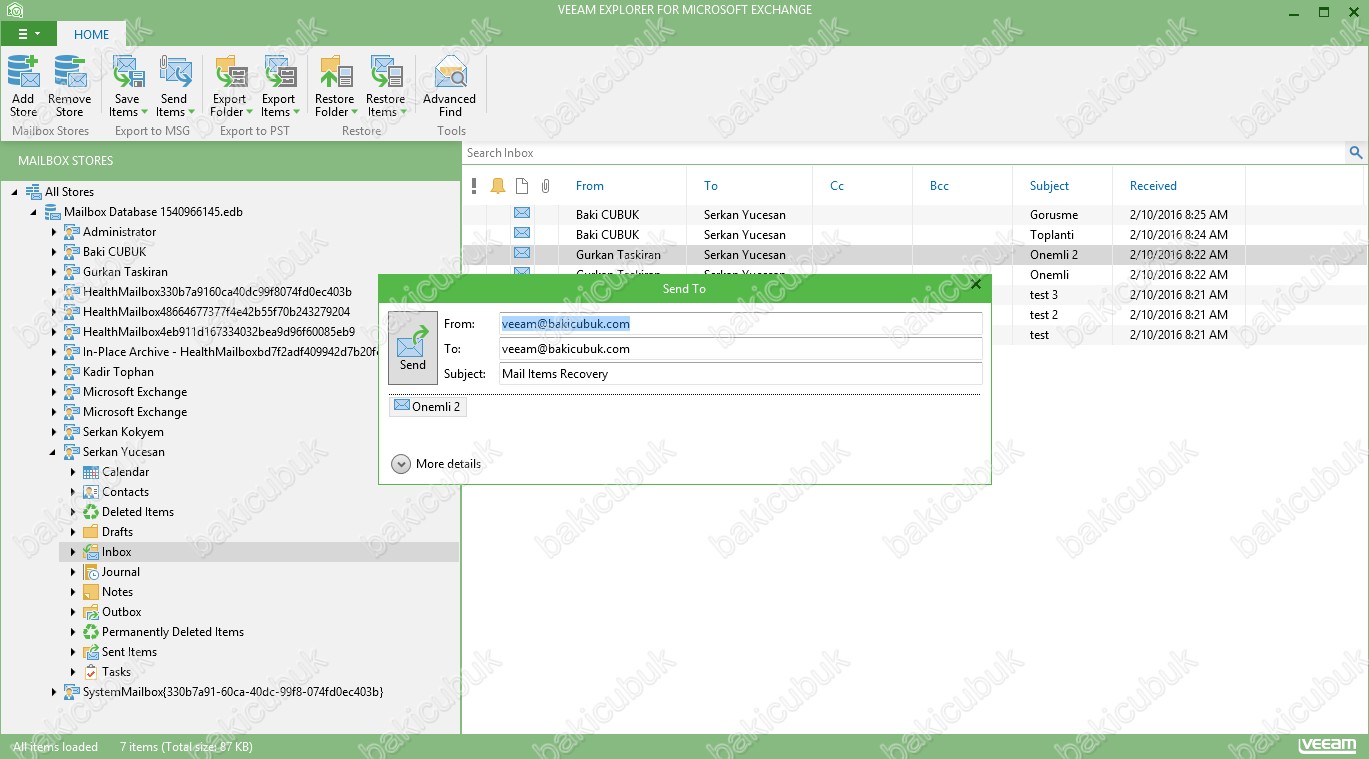1369x759 pixels.
Task: Sort by the From column header
Action: 590,186
